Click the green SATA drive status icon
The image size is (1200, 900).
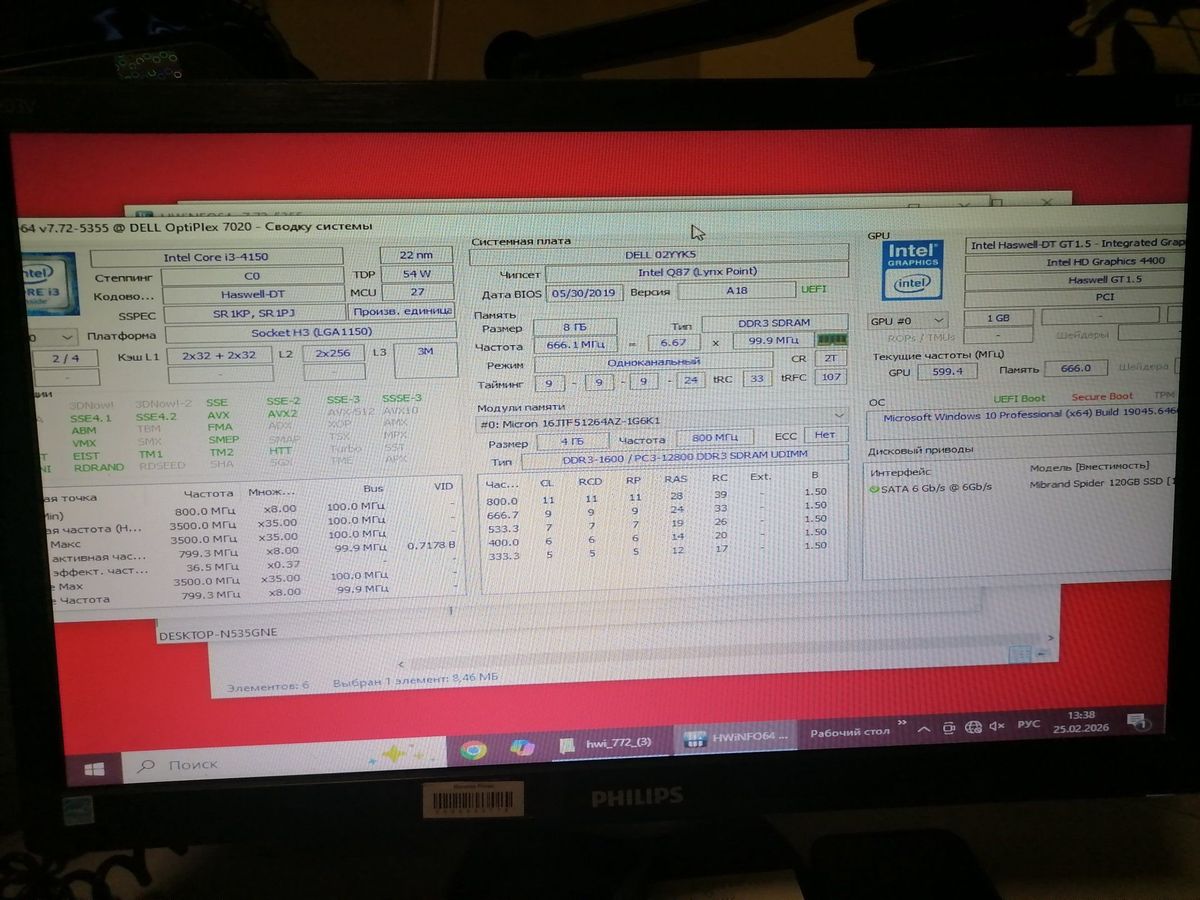(x=874, y=488)
